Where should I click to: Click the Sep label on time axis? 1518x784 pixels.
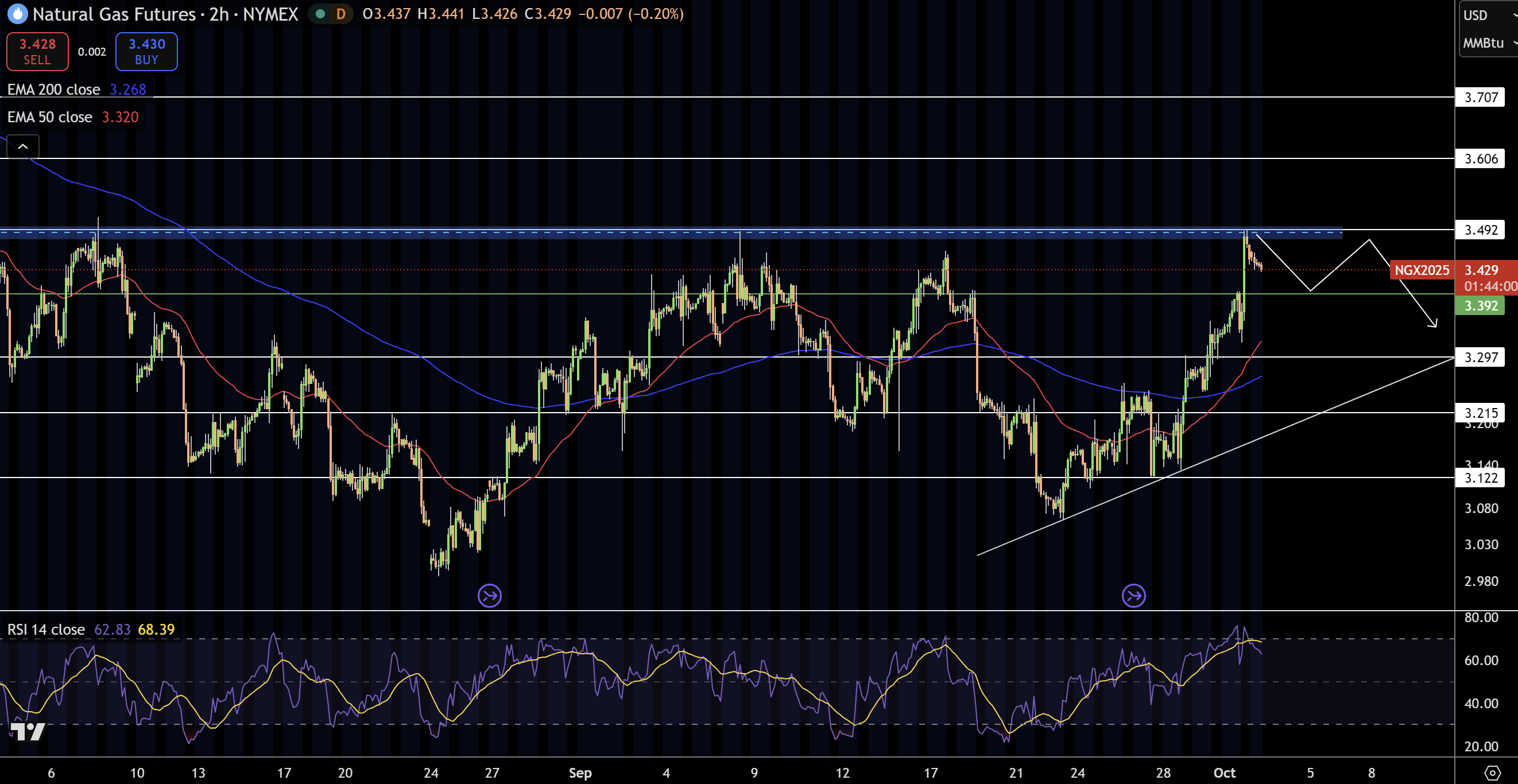coord(580,773)
